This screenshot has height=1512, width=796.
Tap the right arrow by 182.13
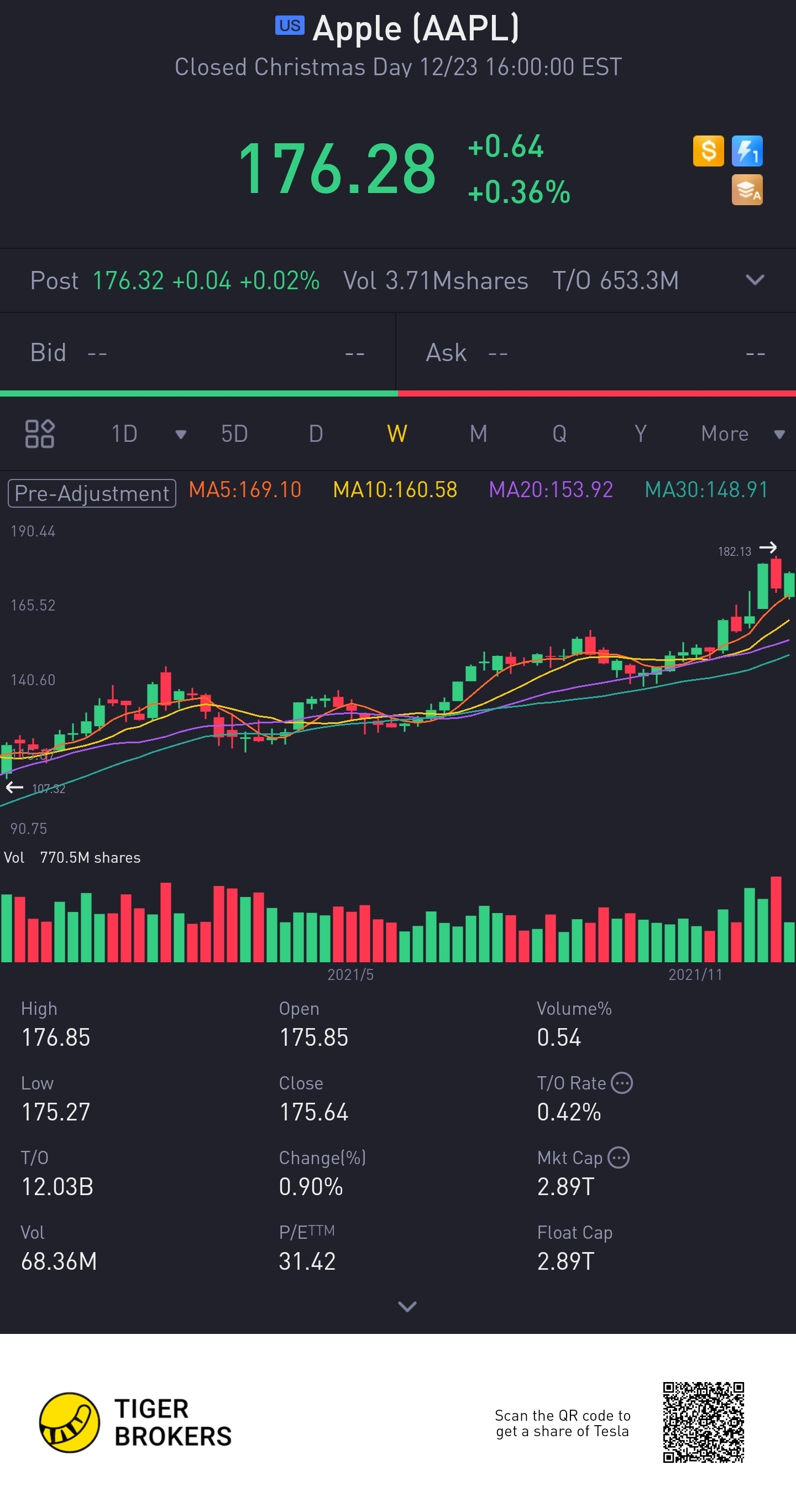pos(768,548)
